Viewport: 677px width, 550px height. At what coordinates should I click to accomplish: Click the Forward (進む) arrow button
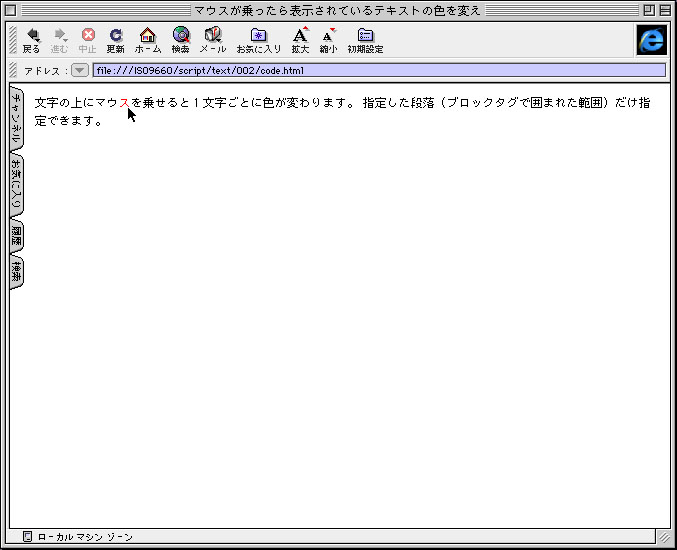(x=60, y=39)
